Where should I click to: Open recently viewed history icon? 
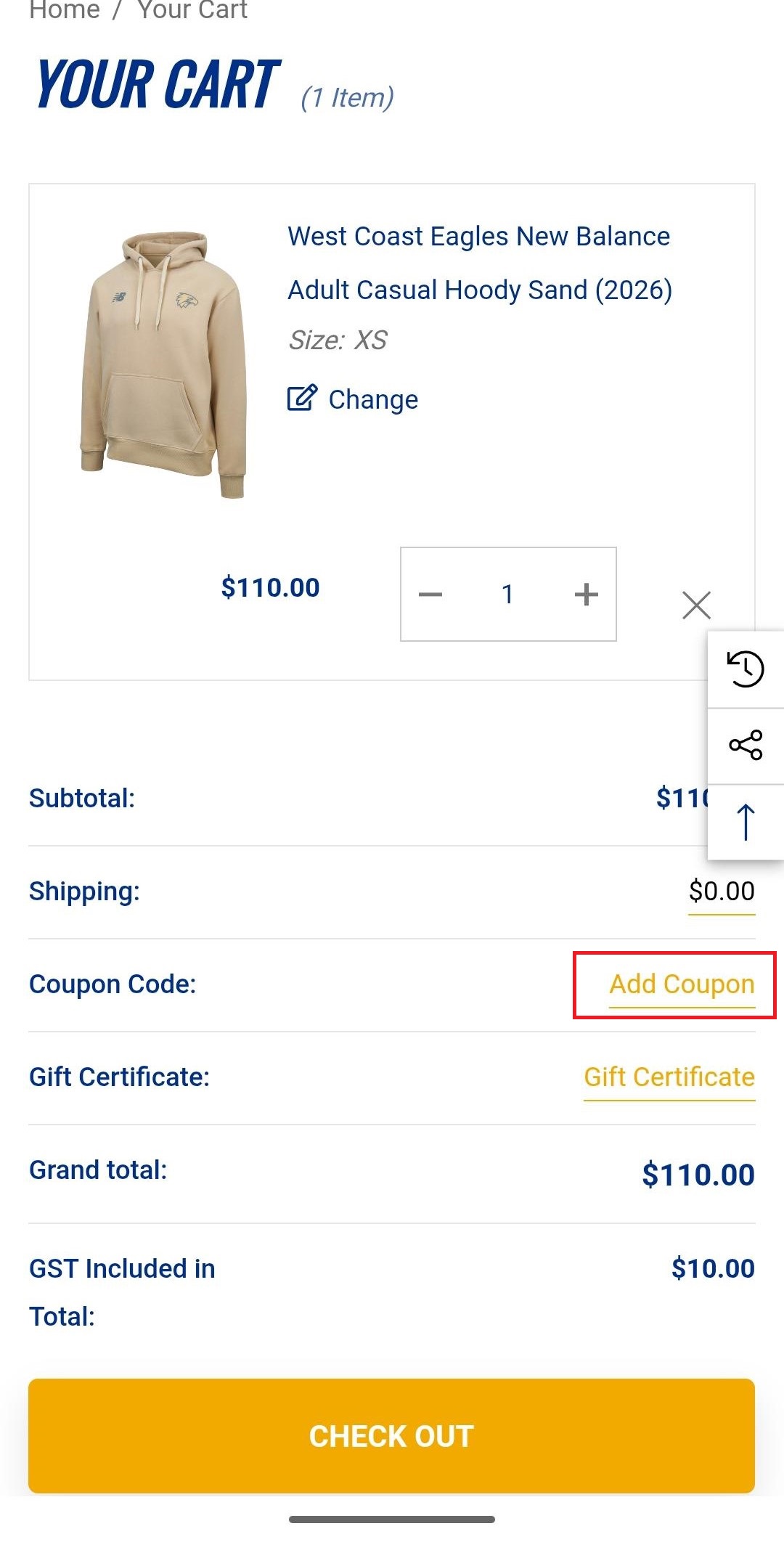coord(746,669)
